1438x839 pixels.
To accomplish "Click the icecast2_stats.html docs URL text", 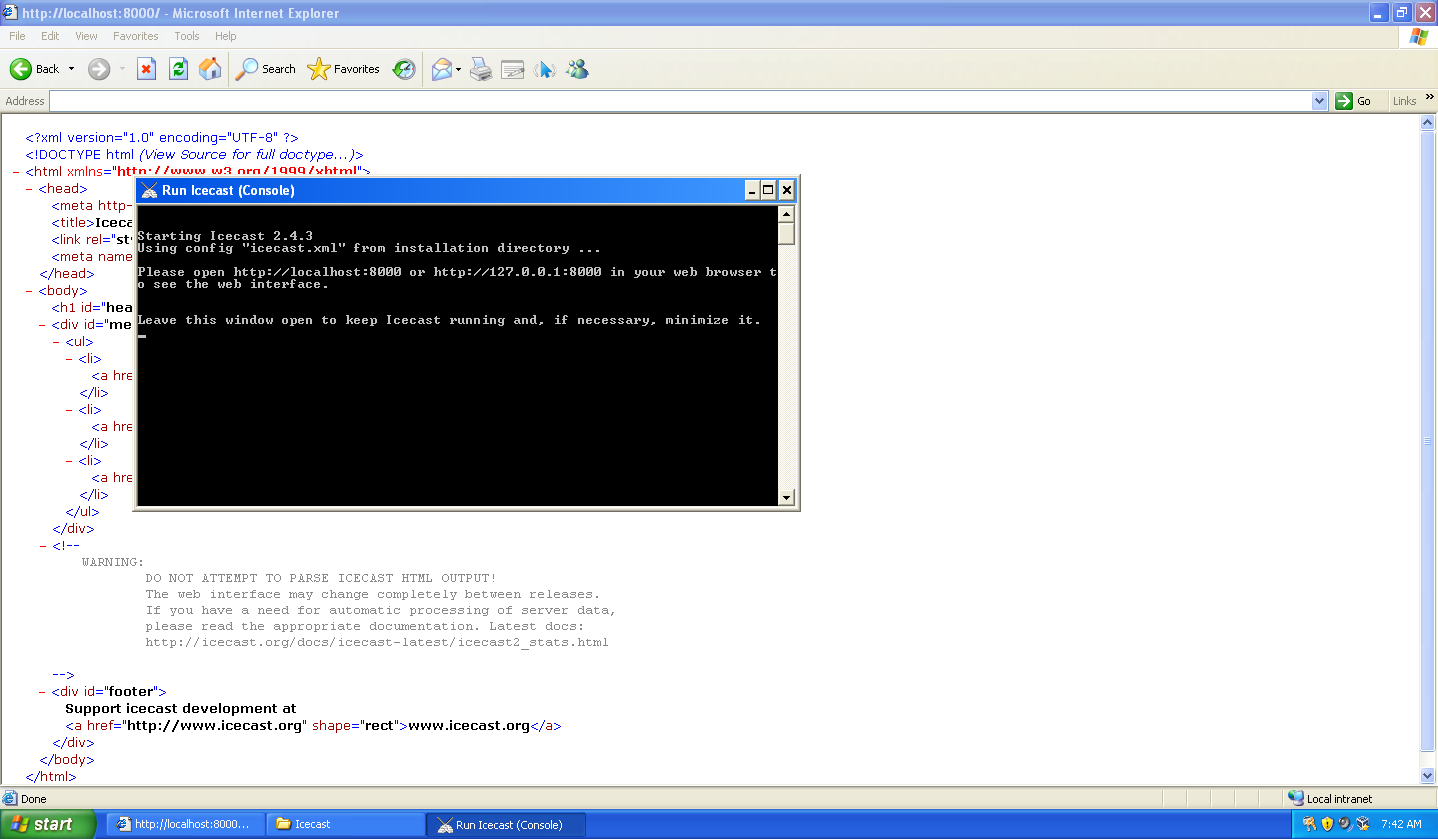I will 377,642.
